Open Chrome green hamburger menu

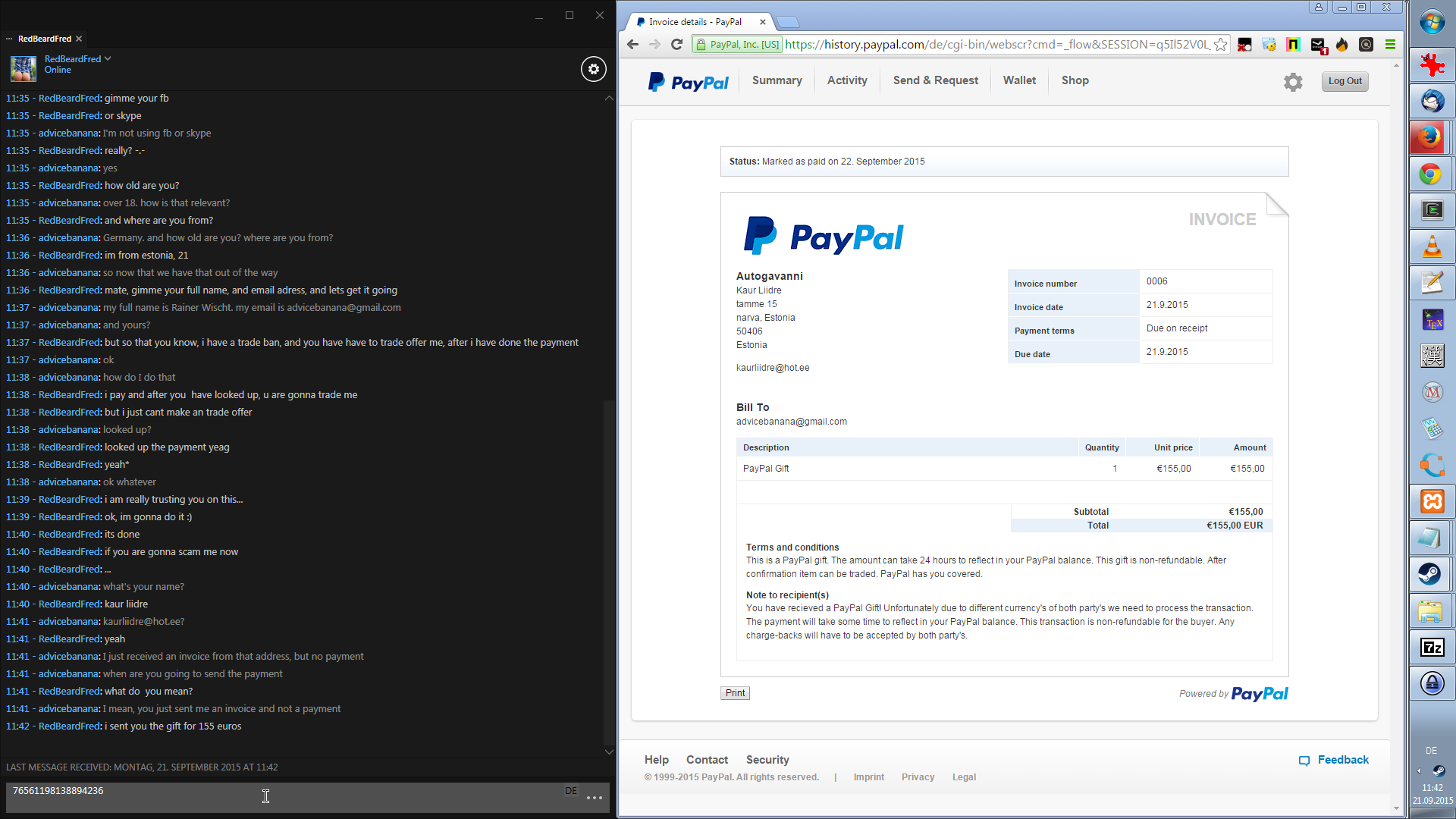pyautogui.click(x=1390, y=45)
